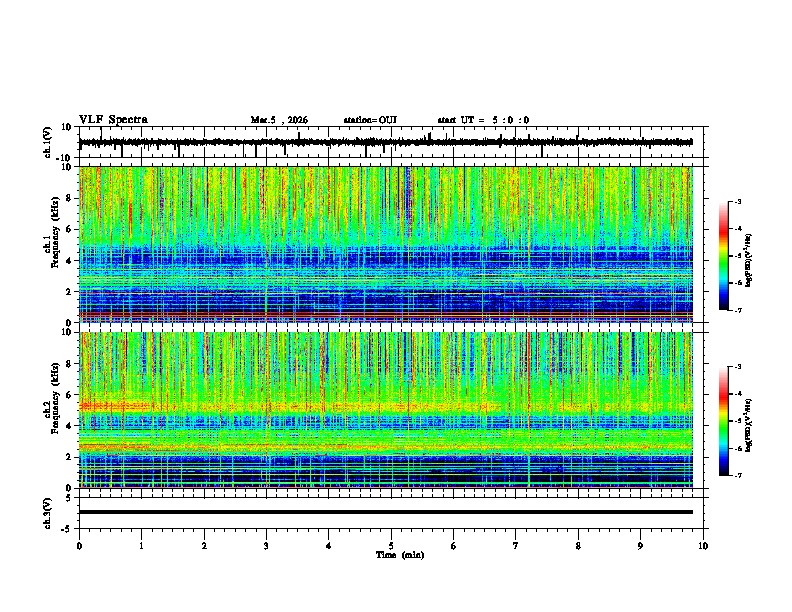Click the "Time (min)" x-axis label
Screen dimensions: 792x612
[x=400, y=555]
